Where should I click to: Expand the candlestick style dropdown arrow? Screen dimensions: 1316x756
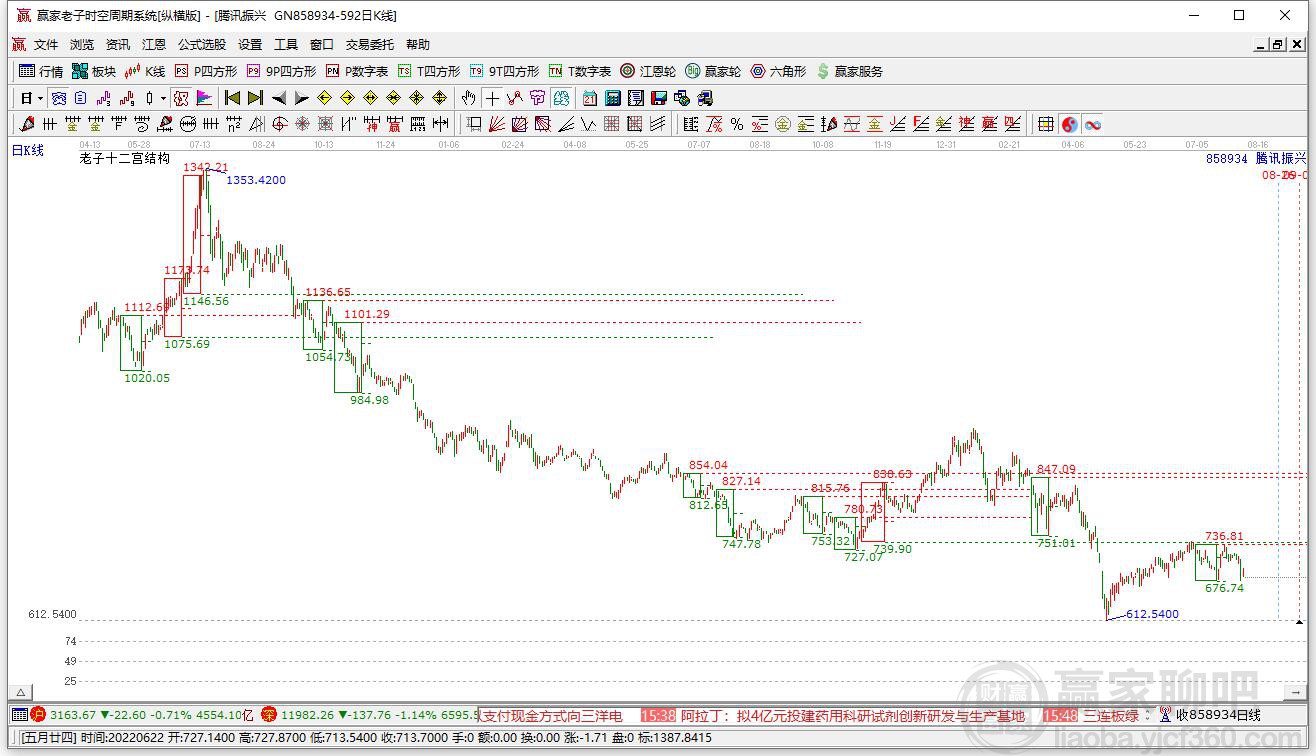coord(163,98)
